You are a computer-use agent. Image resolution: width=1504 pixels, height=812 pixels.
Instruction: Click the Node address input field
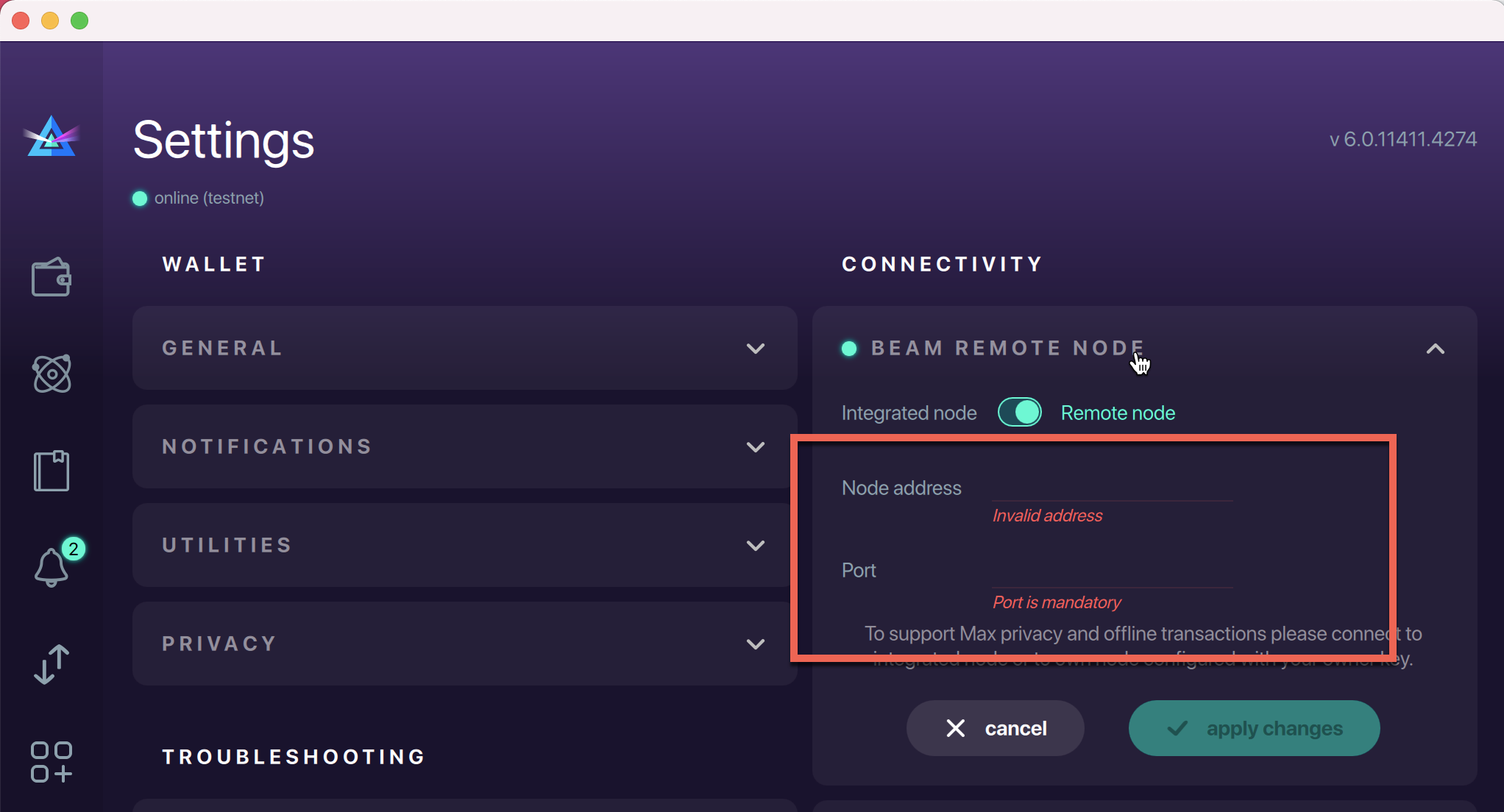[x=1111, y=490]
